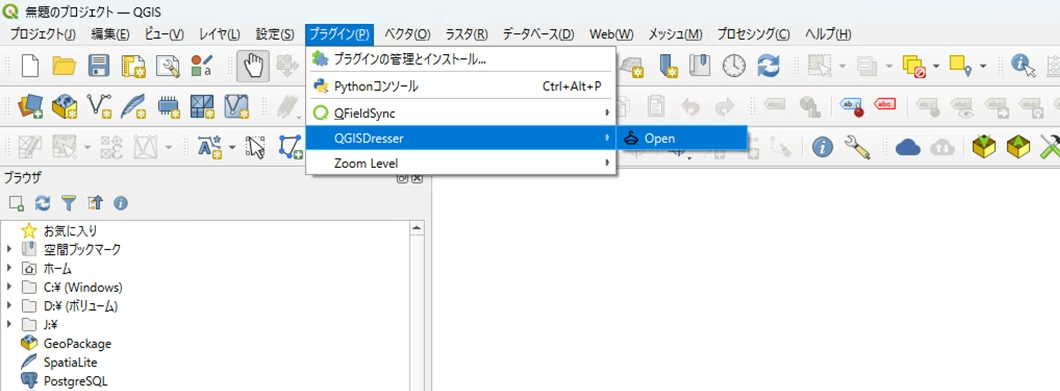Screen dimensions: 1060x391
Task: Click package box with green down arrow
Action: [984, 146]
